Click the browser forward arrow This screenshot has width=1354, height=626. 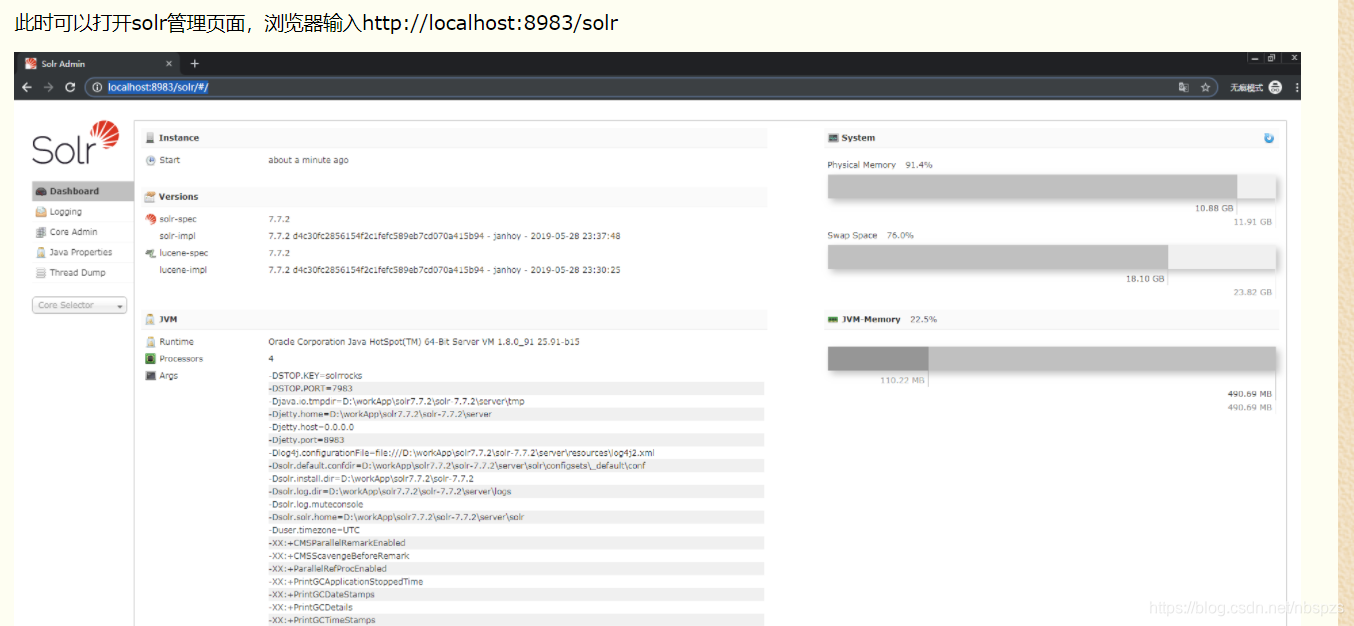[x=48, y=87]
